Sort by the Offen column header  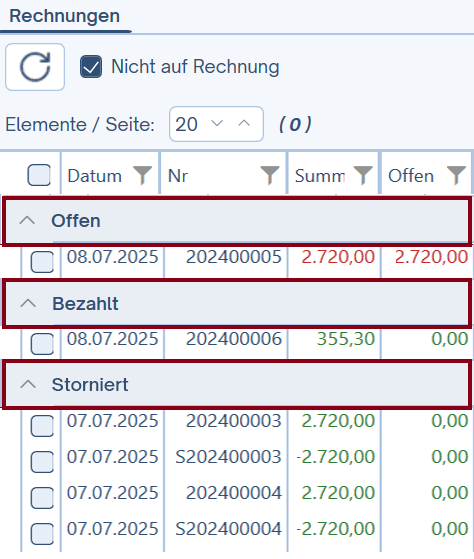pyautogui.click(x=411, y=176)
